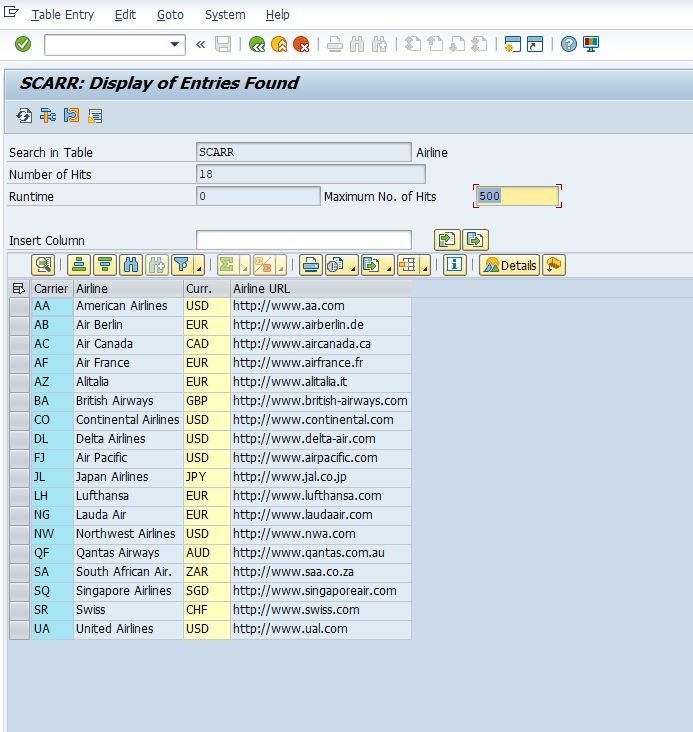Select the row selector for Air Canada
The image size is (693, 732).
[x=19, y=345]
